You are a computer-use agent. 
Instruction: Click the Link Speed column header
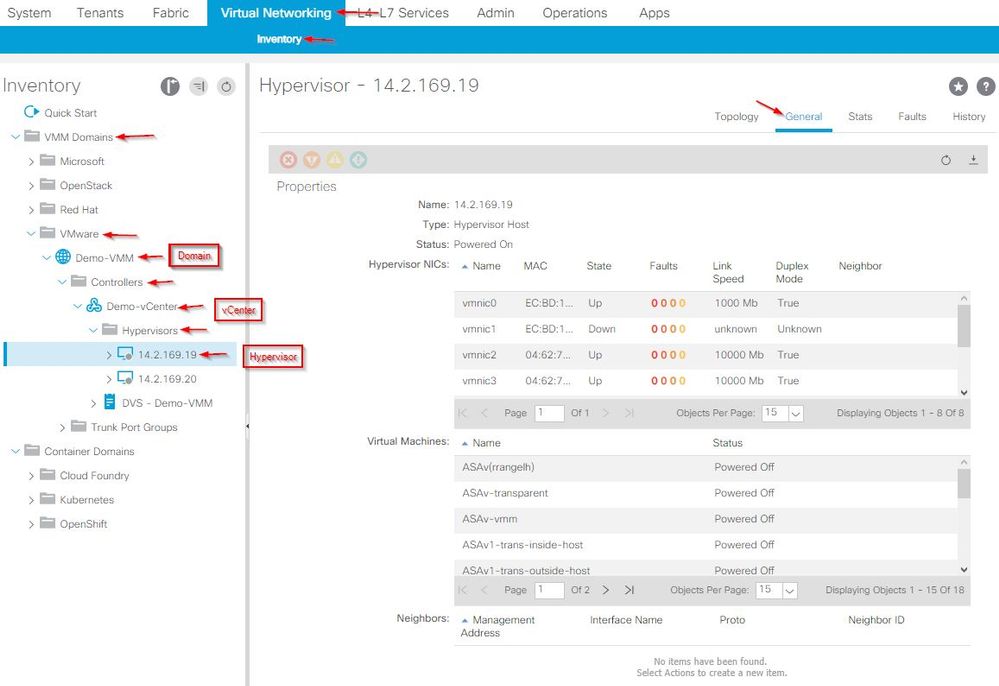[x=728, y=273]
